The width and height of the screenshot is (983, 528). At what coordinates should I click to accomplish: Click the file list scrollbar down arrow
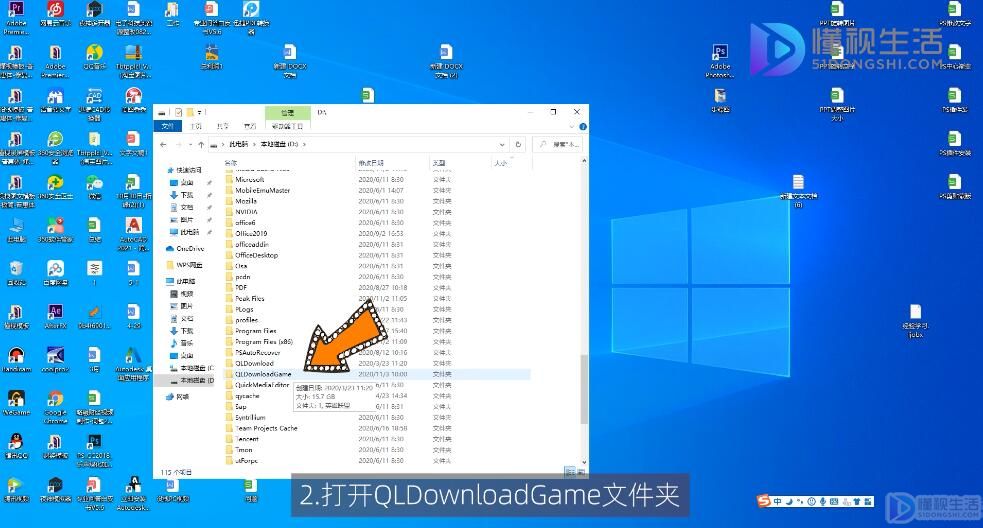click(584, 462)
